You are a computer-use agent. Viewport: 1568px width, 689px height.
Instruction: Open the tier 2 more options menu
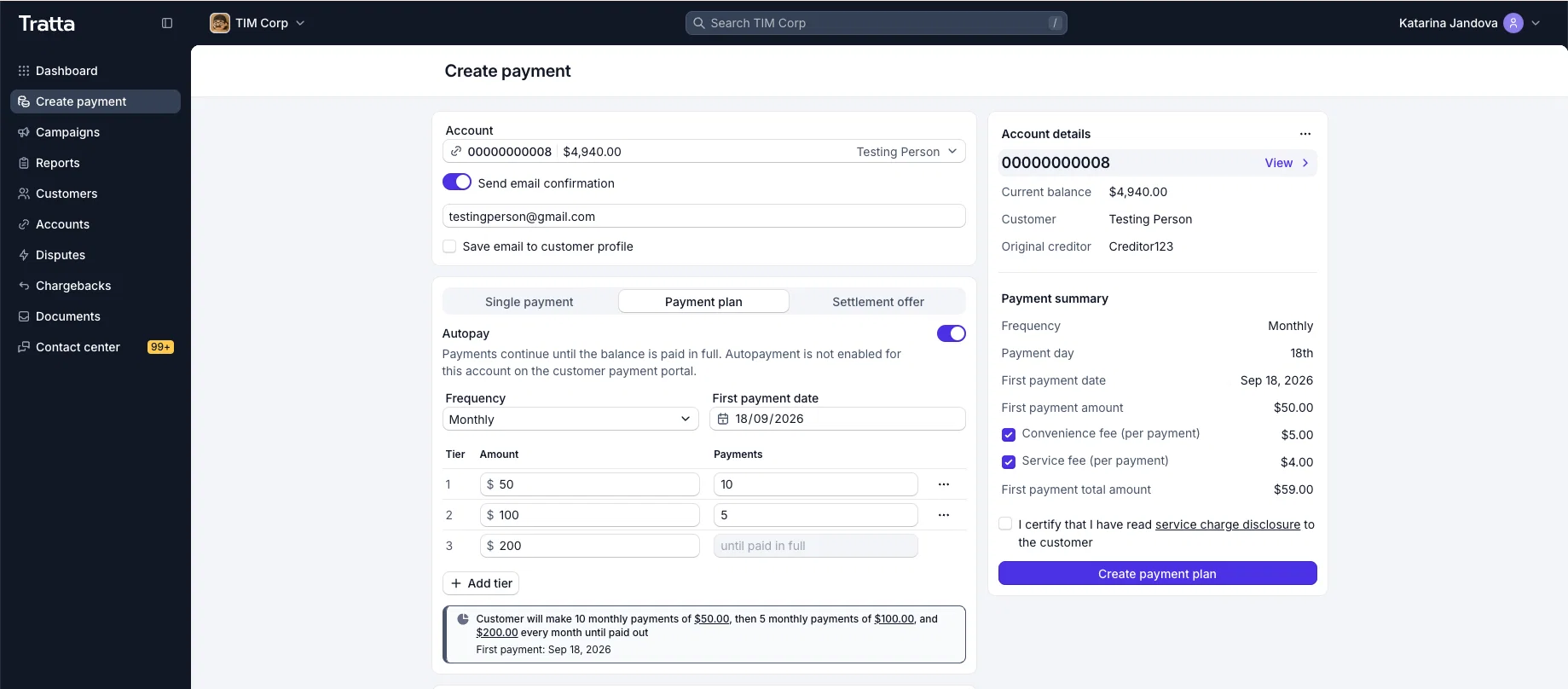(944, 515)
